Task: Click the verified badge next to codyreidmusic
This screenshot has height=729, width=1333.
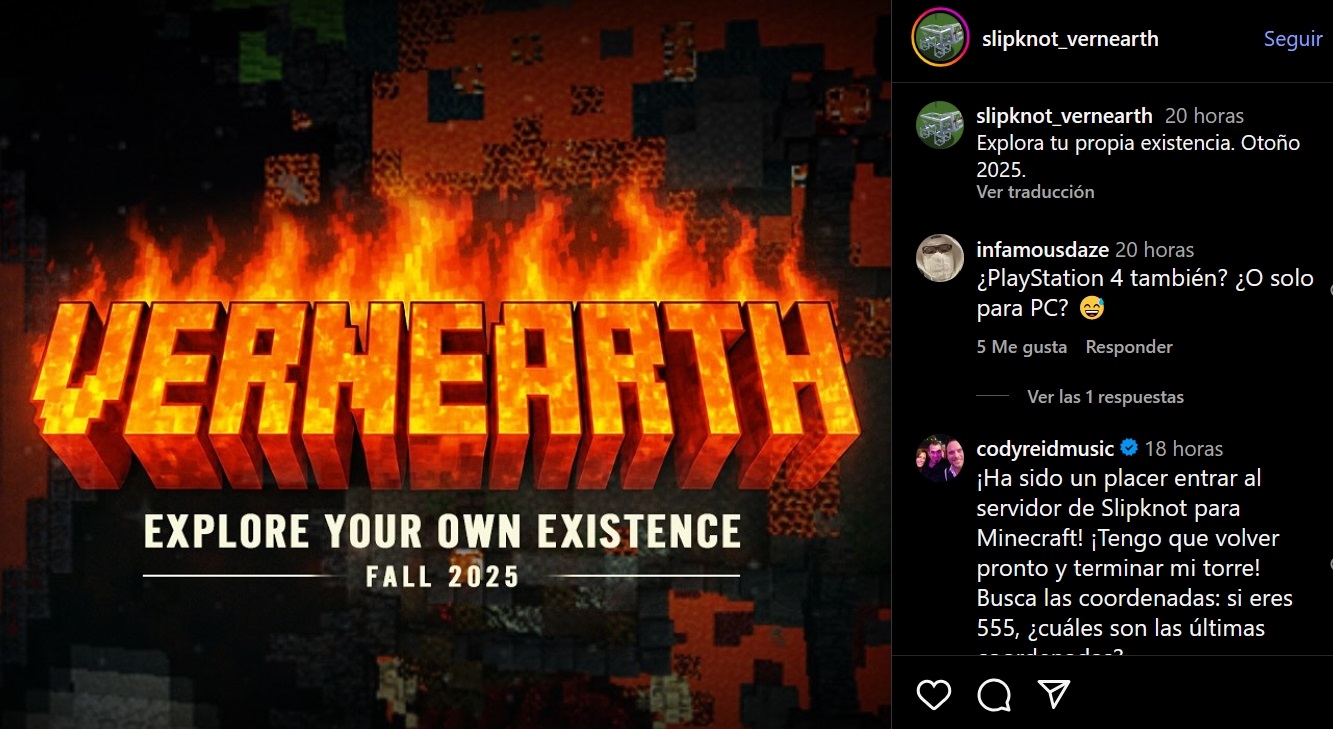Action: [1129, 448]
